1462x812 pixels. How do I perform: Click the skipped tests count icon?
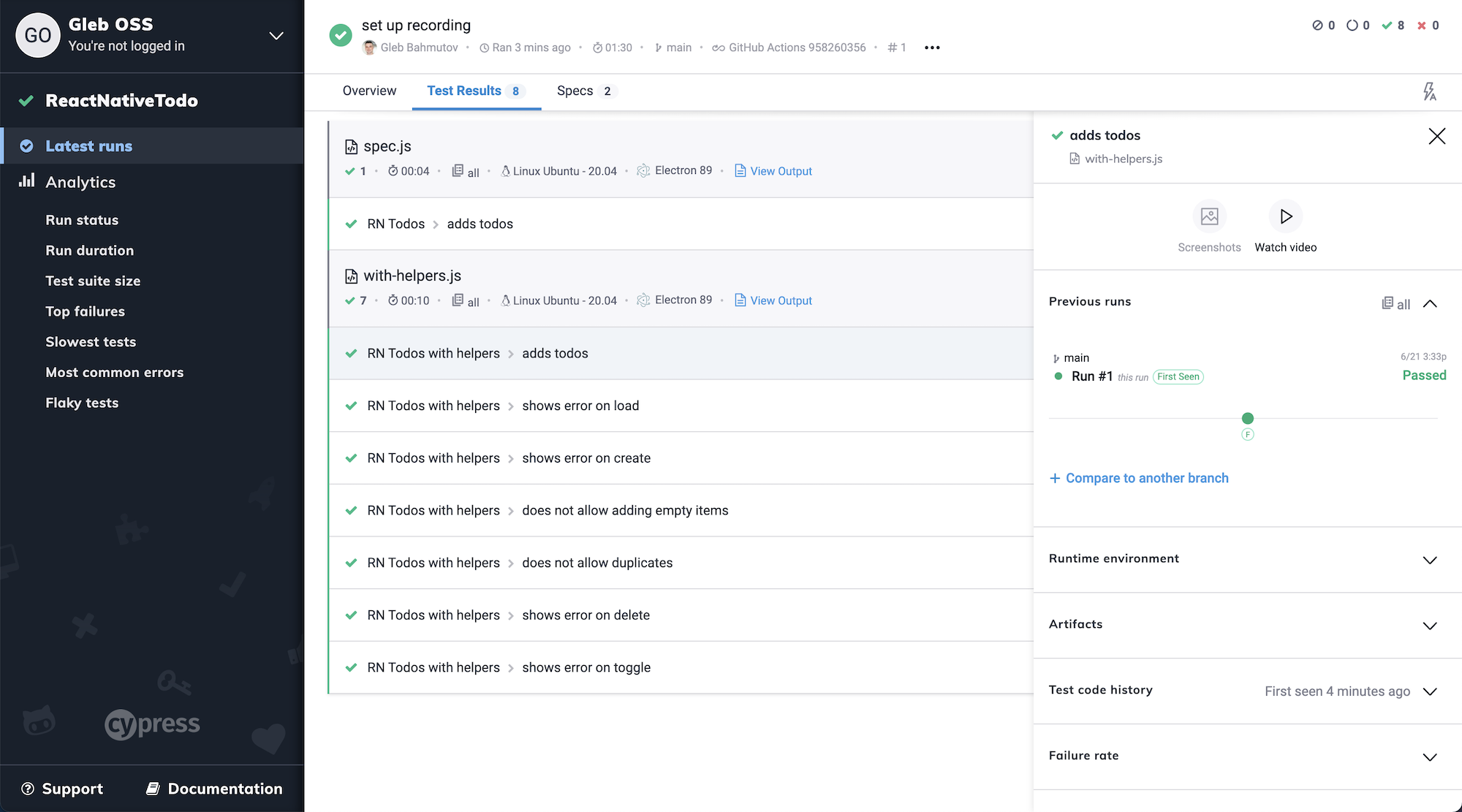(1317, 26)
